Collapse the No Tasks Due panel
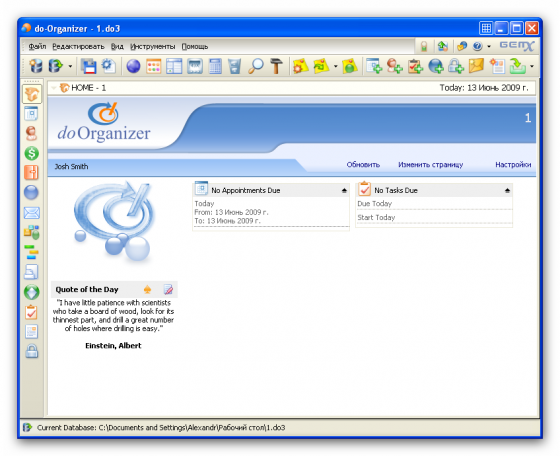 coord(508,191)
